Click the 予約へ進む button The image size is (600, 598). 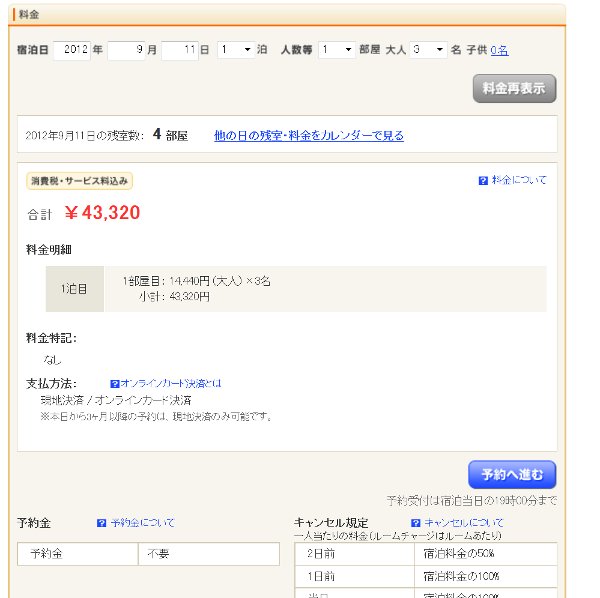pyautogui.click(x=512, y=474)
